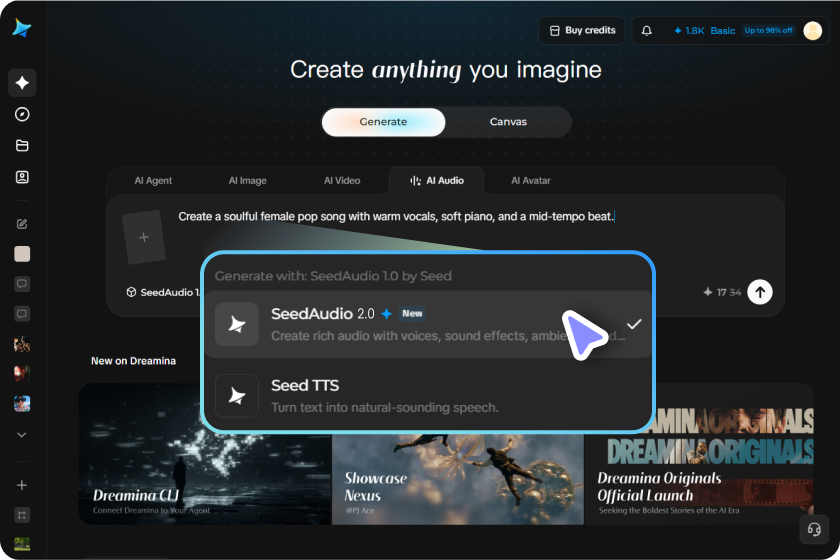Open the blue-hat character thumbnail in sidebar
840x560 pixels.
[22, 404]
